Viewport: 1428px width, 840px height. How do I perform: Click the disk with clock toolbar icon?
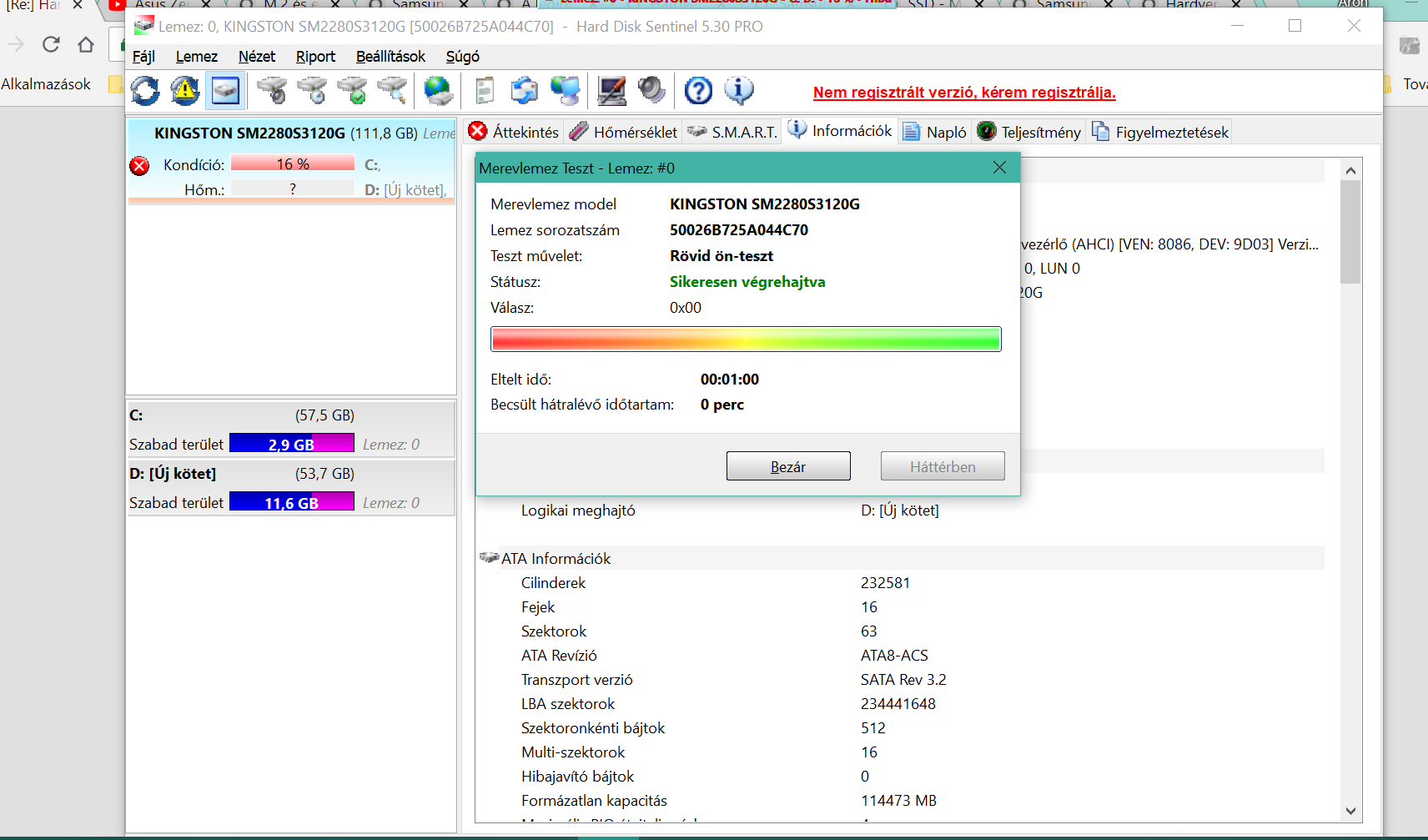312,90
